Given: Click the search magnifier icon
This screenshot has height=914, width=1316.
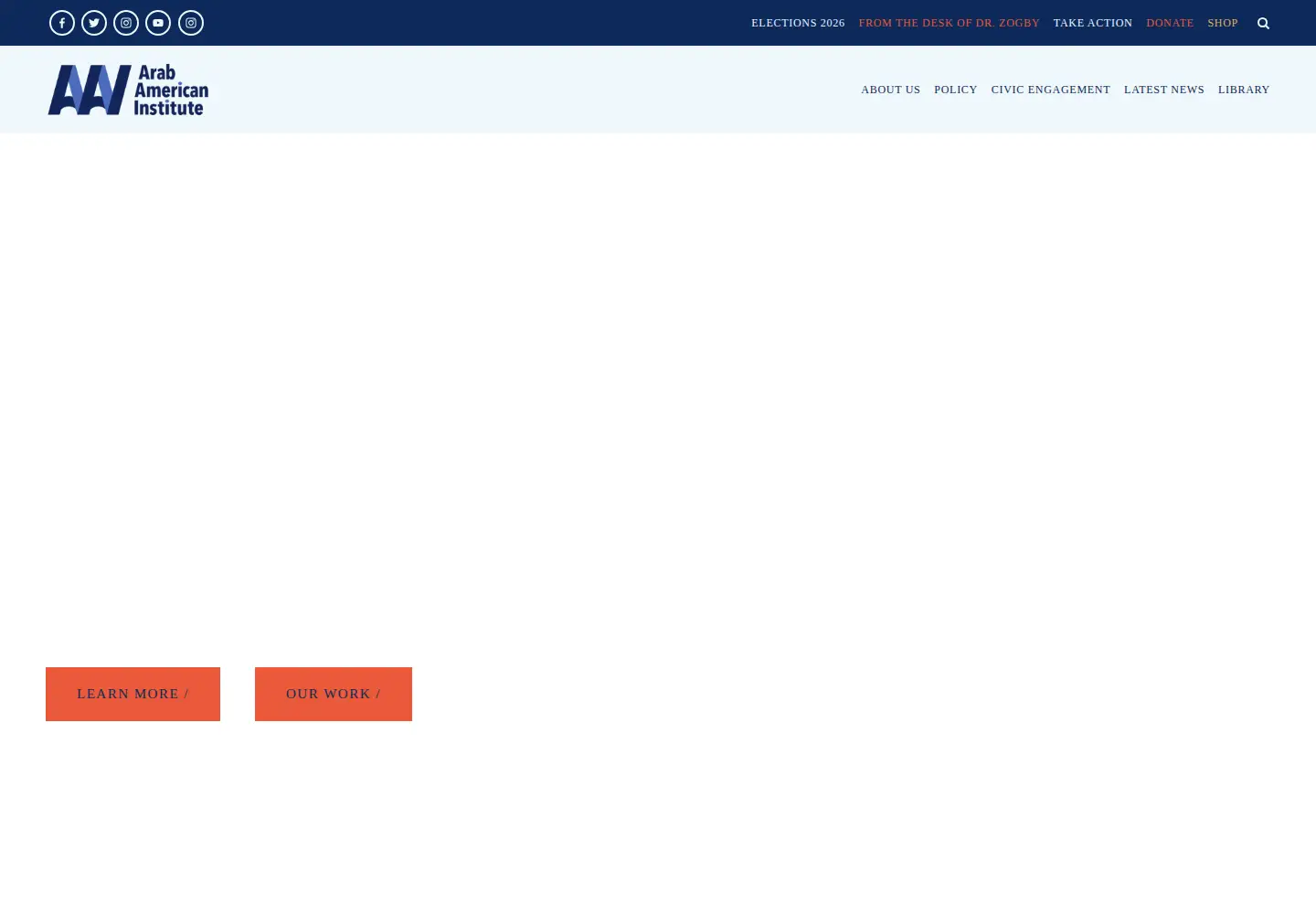Looking at the screenshot, I should [1263, 23].
